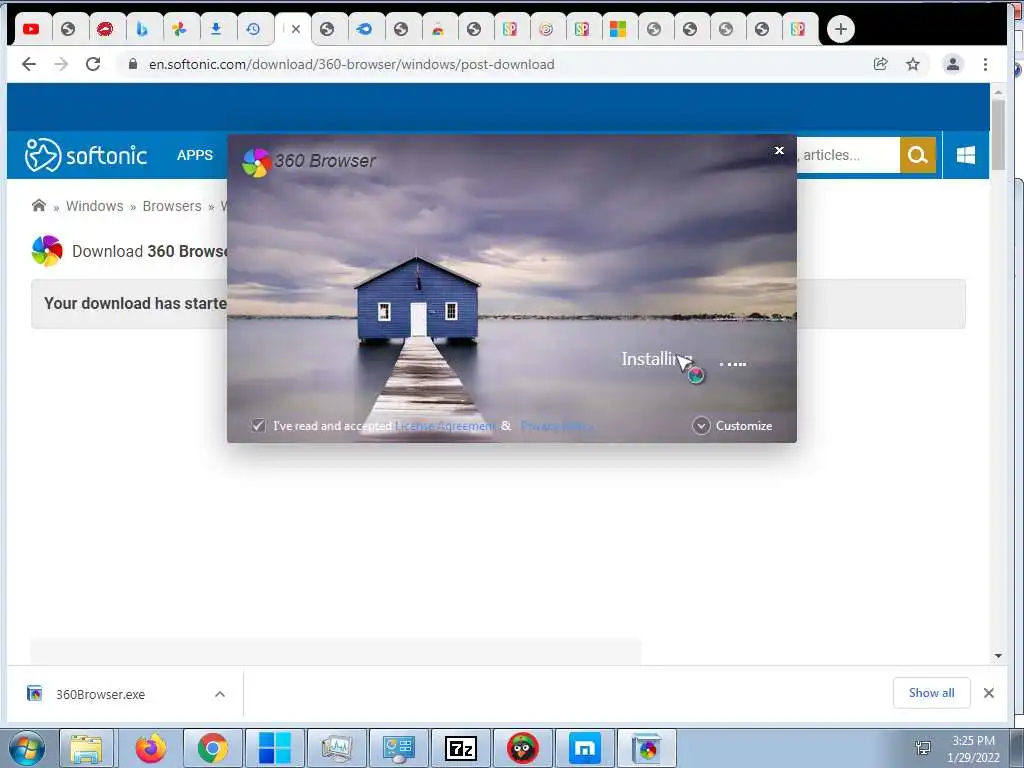Open the system monitor taskbar icon
The image size is (1024, 768).
336,748
